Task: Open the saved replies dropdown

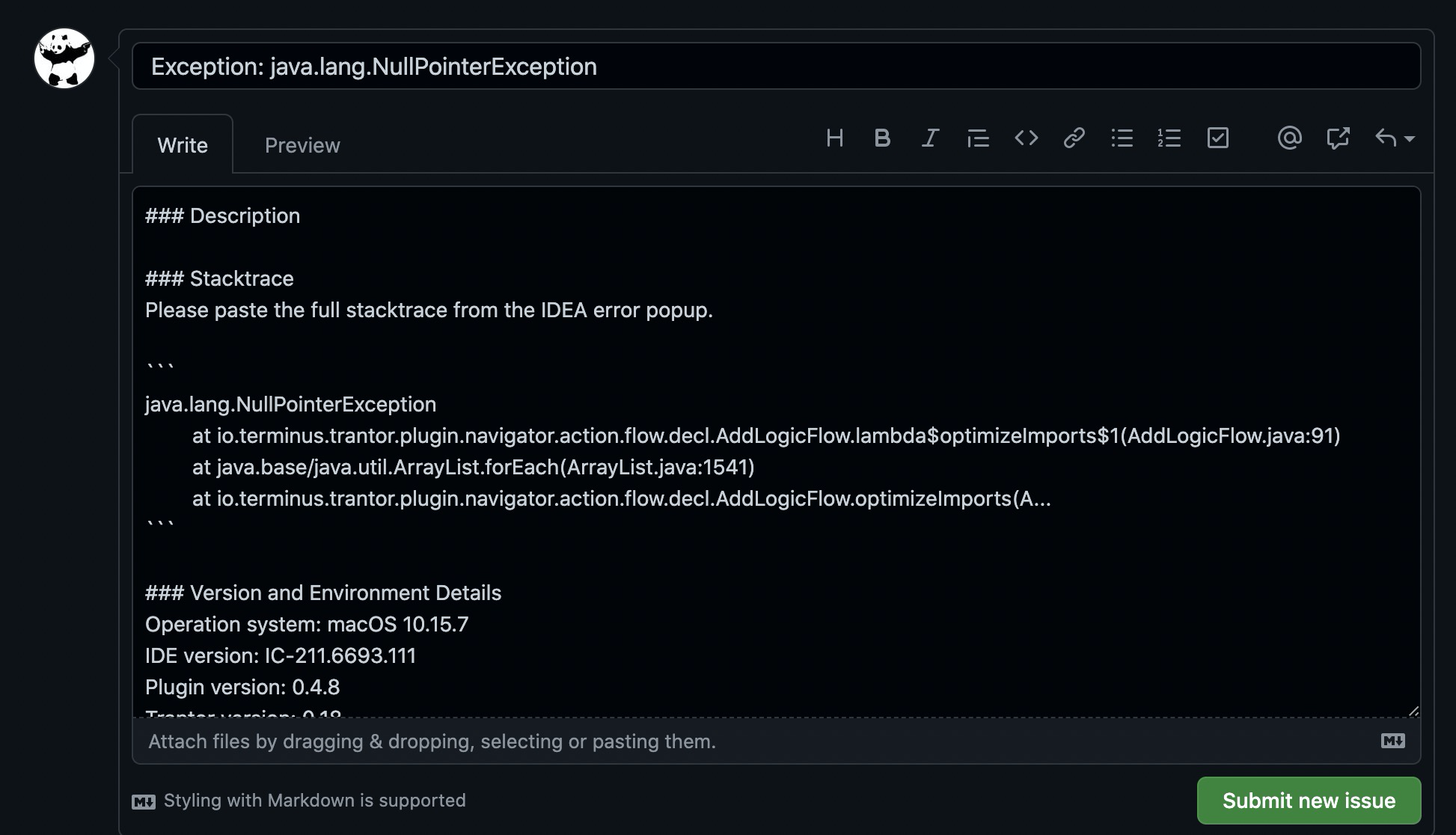Action: click(x=1395, y=138)
